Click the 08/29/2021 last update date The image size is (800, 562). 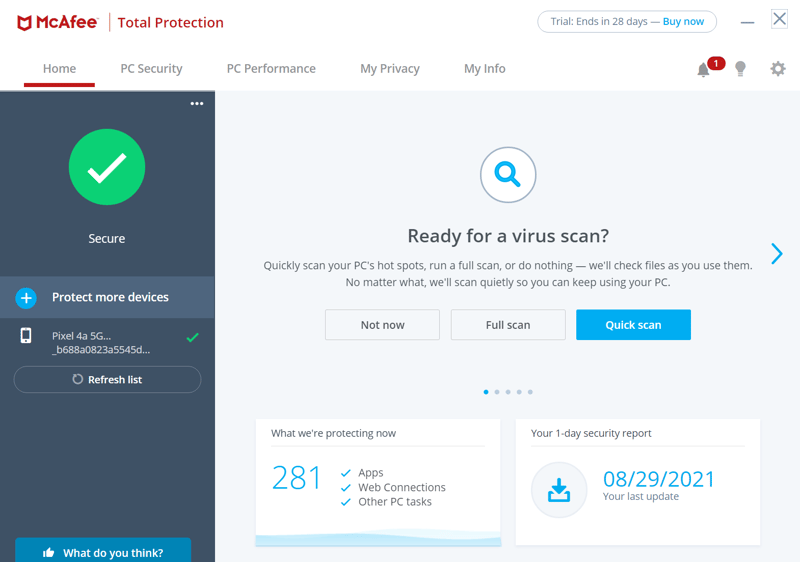click(659, 479)
